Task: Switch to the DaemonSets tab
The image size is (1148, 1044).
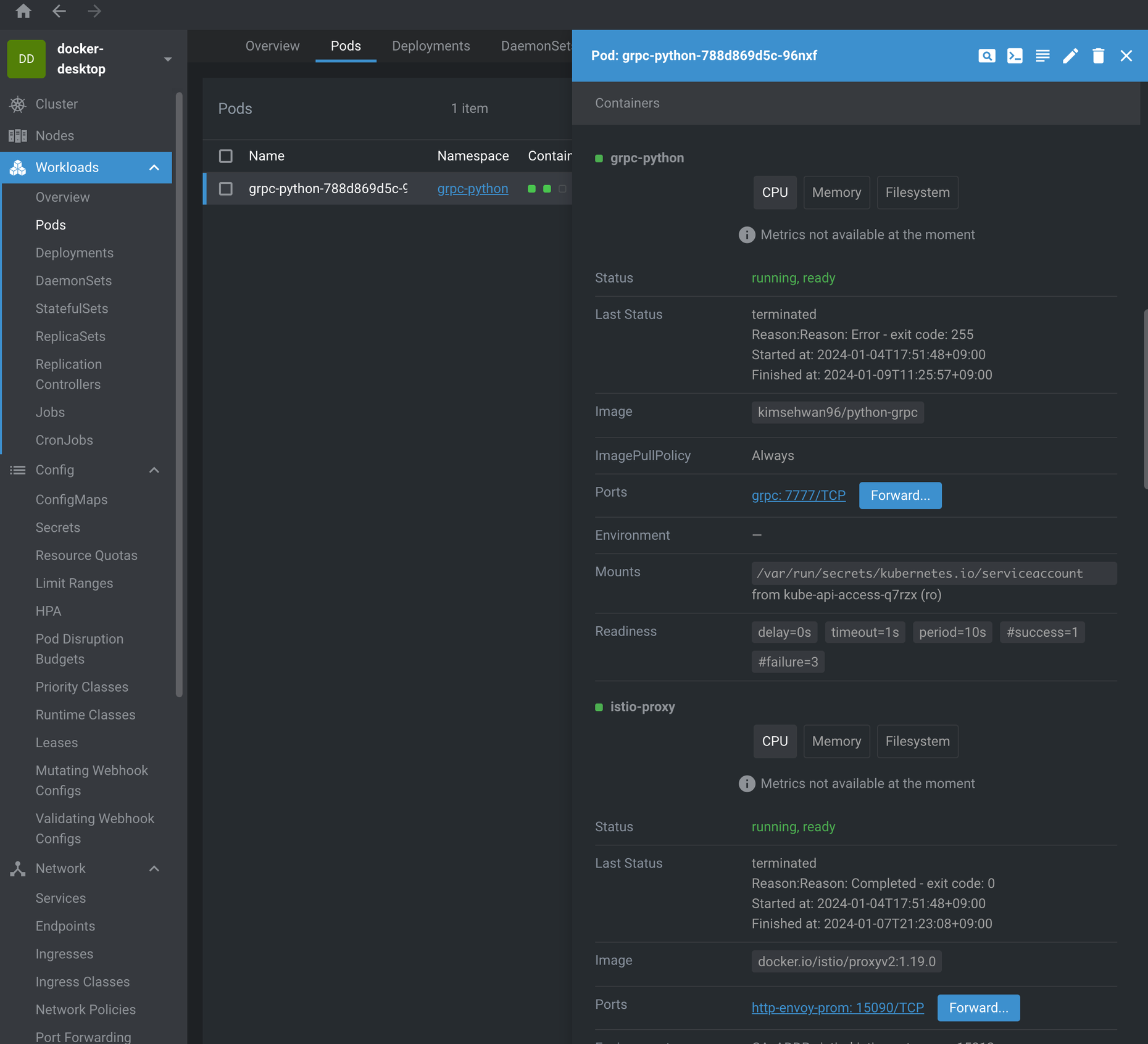Action: click(536, 46)
